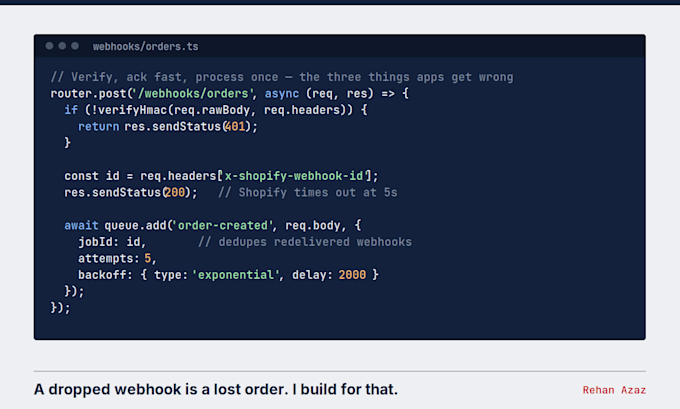Click the webhooks/orders.ts filename in the title bar
The height and width of the screenshot is (409, 680).
145,46
